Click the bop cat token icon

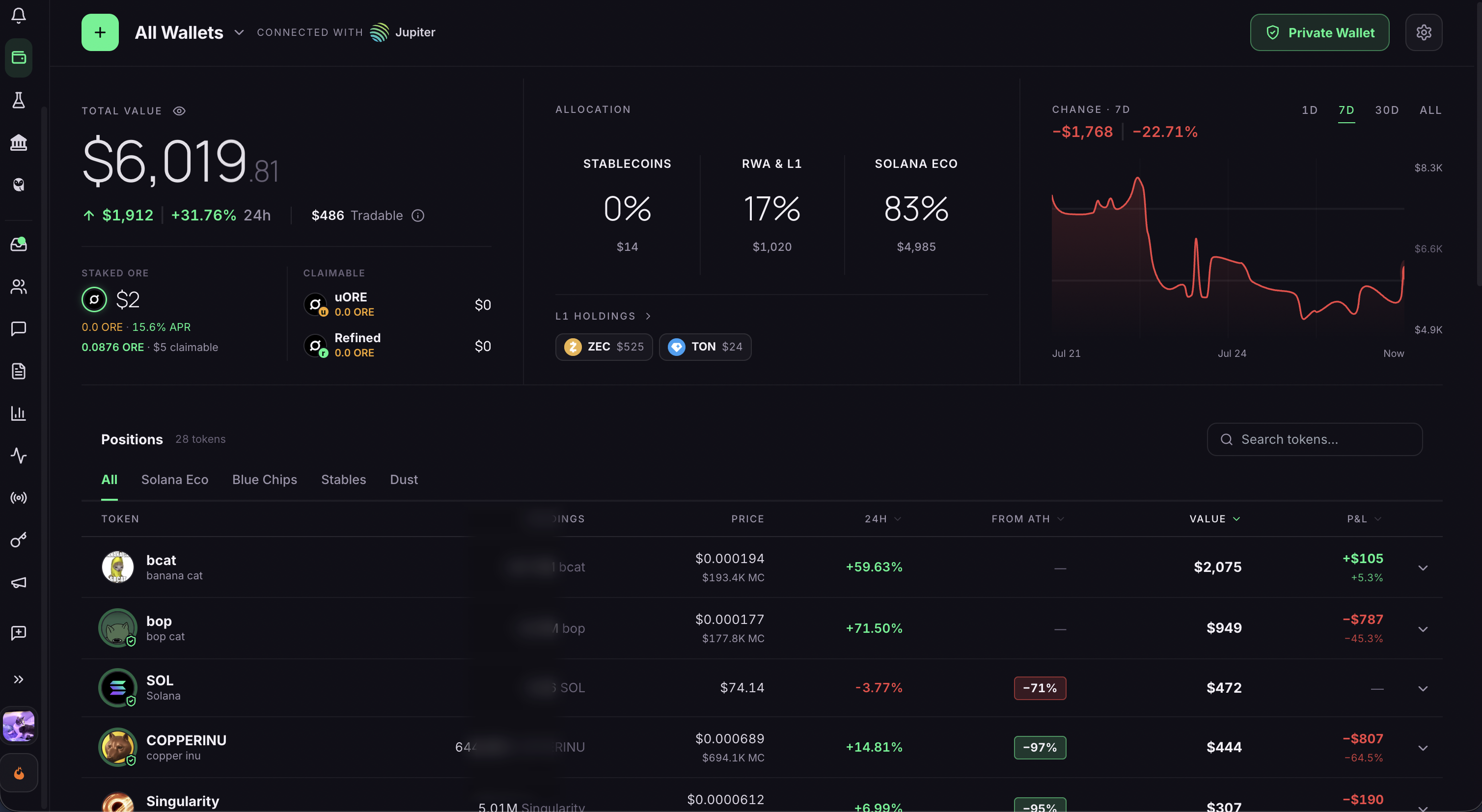pyautogui.click(x=118, y=628)
